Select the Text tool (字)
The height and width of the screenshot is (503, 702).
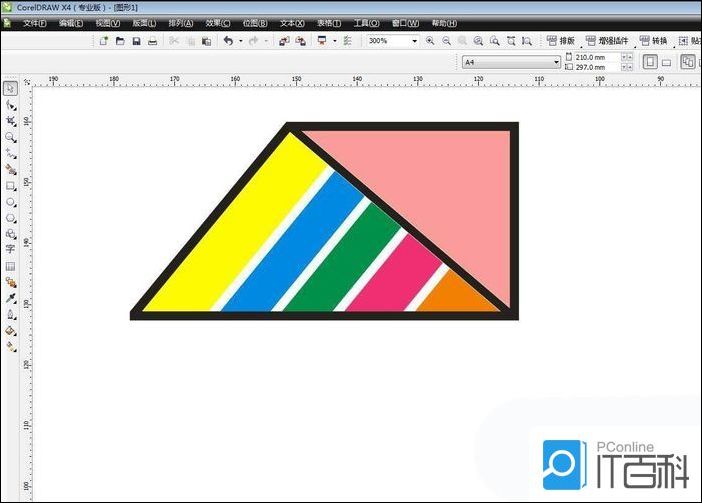pos(10,250)
